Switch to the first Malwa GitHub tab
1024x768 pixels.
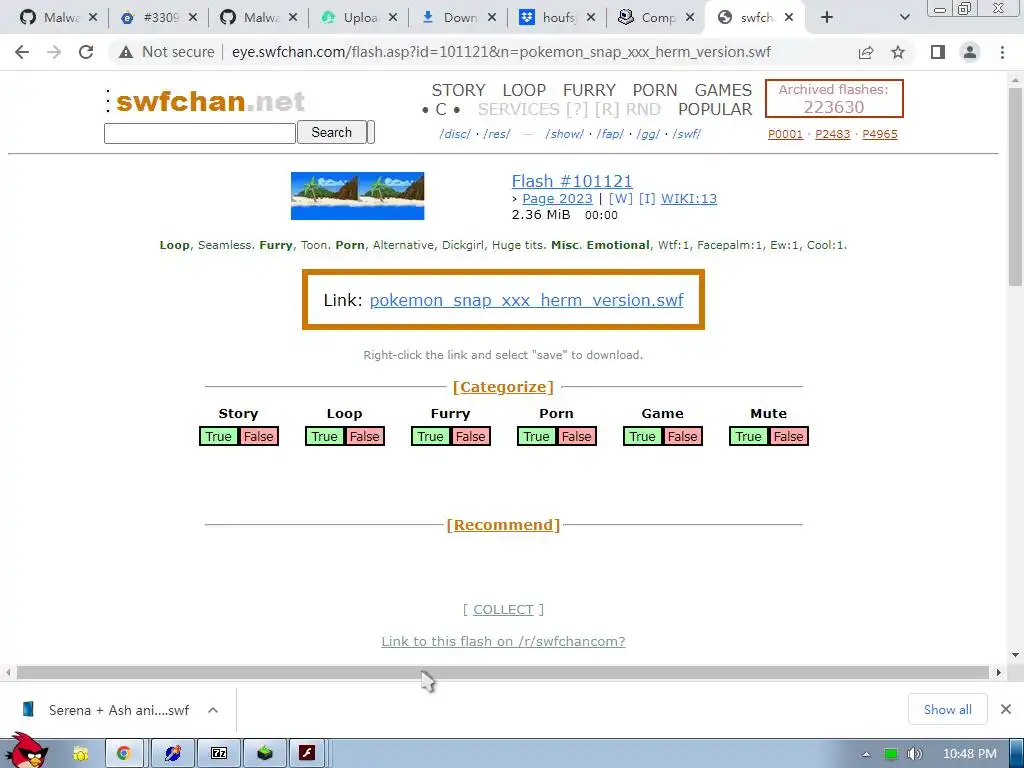point(53,18)
